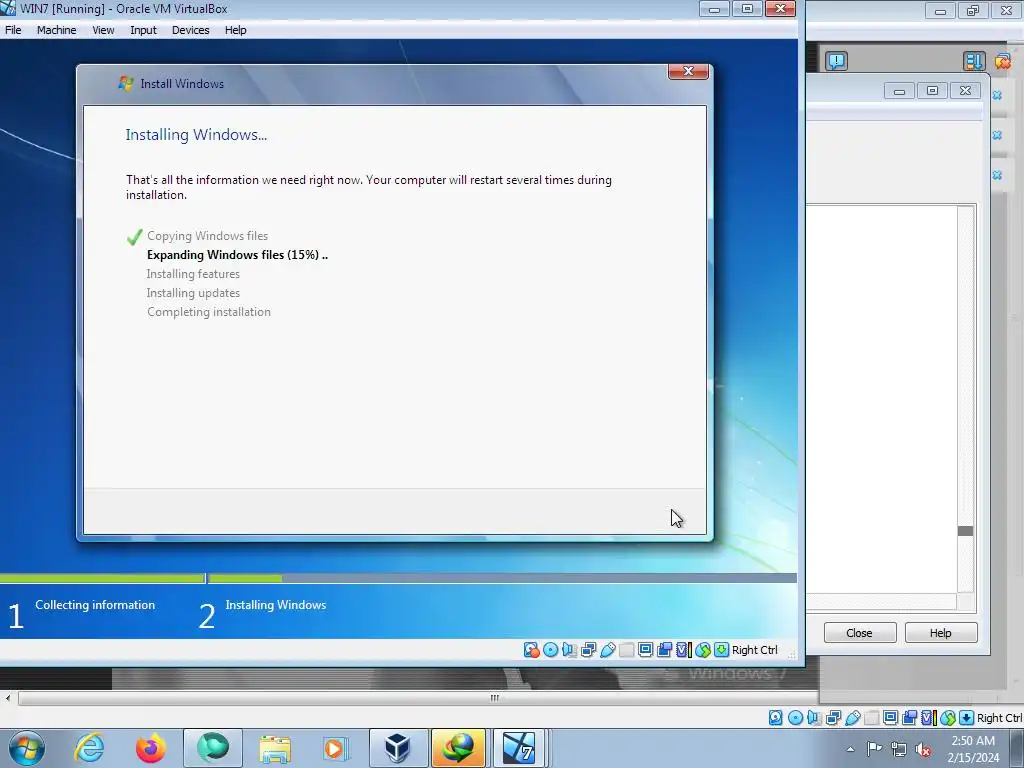Open Windows Explorer folder on taskbar
Screen dimensions: 1024x768
point(275,748)
